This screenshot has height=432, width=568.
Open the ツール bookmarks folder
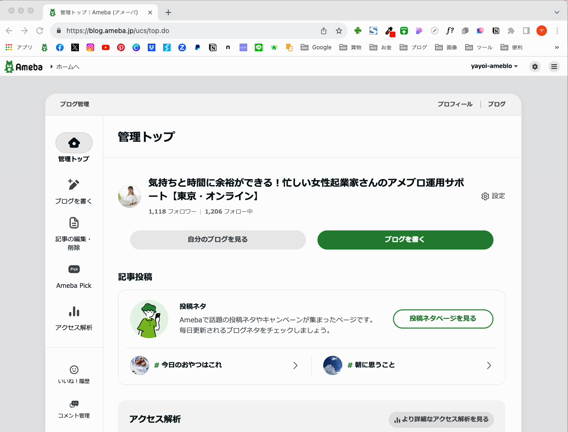pos(479,47)
